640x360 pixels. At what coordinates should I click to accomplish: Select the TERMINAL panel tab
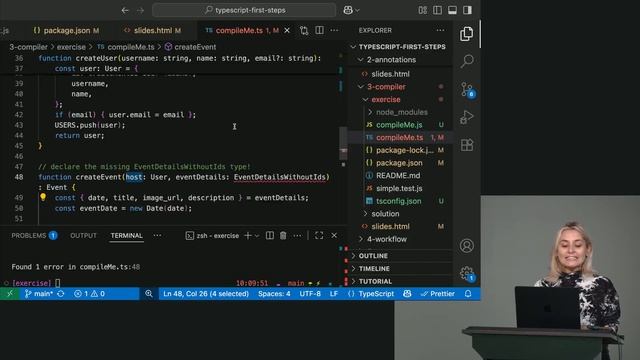point(127,236)
